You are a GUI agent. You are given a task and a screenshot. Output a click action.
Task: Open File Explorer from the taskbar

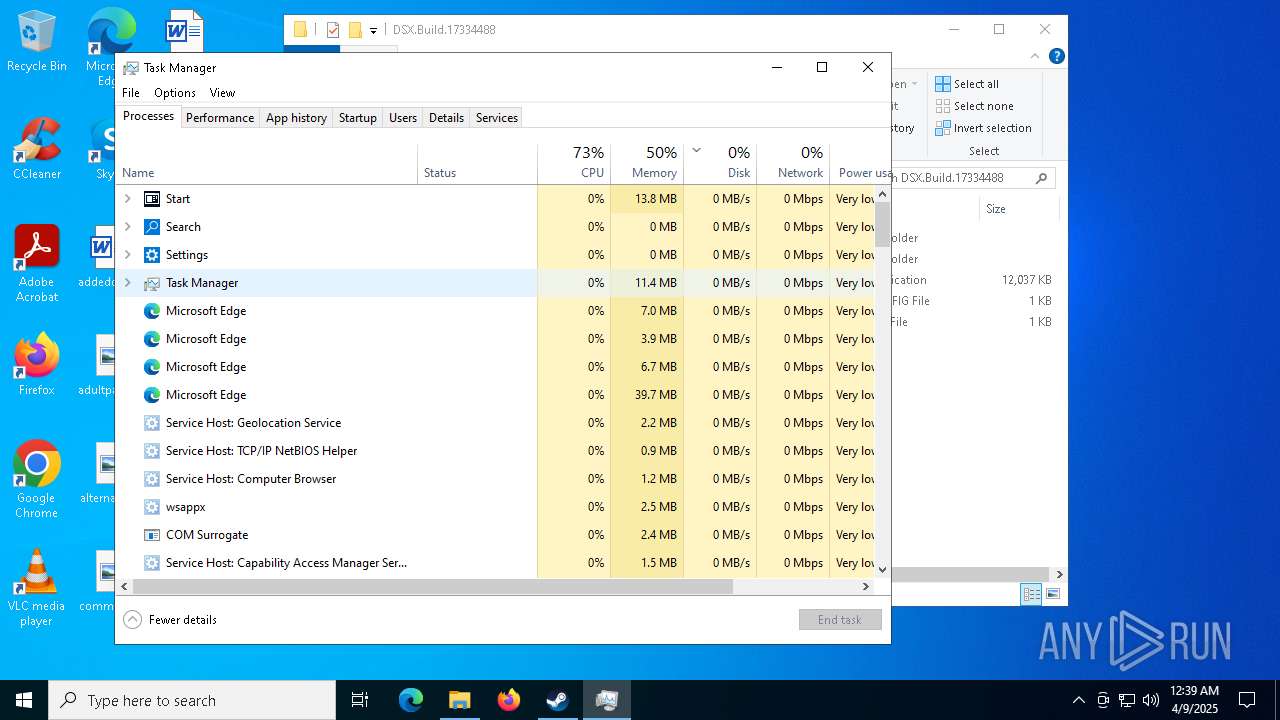click(459, 700)
